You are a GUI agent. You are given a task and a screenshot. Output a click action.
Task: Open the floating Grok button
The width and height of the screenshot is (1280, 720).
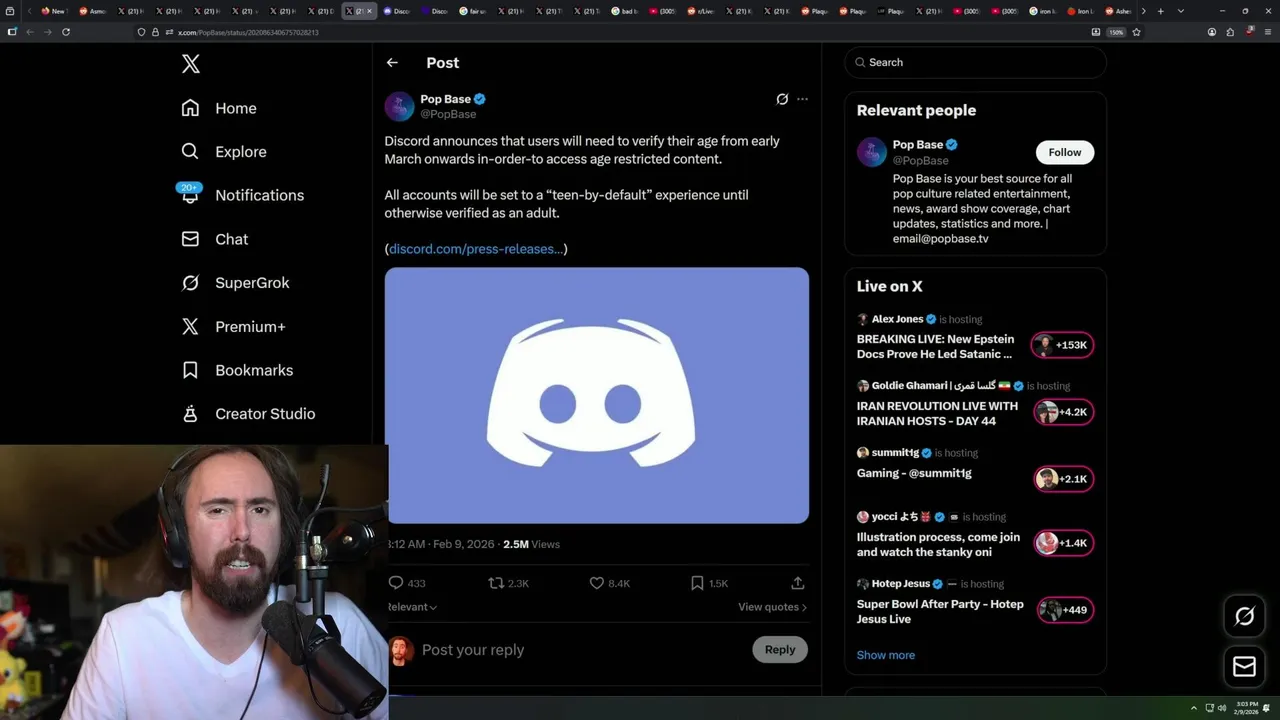(x=1245, y=617)
